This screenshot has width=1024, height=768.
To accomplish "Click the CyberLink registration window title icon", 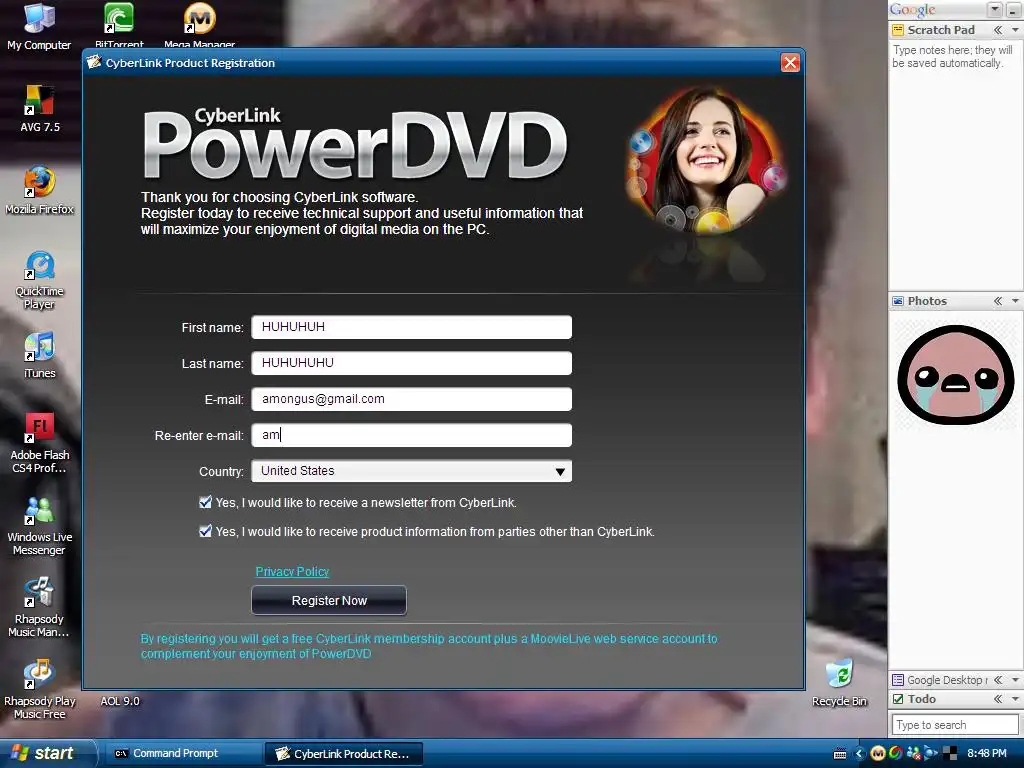I will coord(95,63).
